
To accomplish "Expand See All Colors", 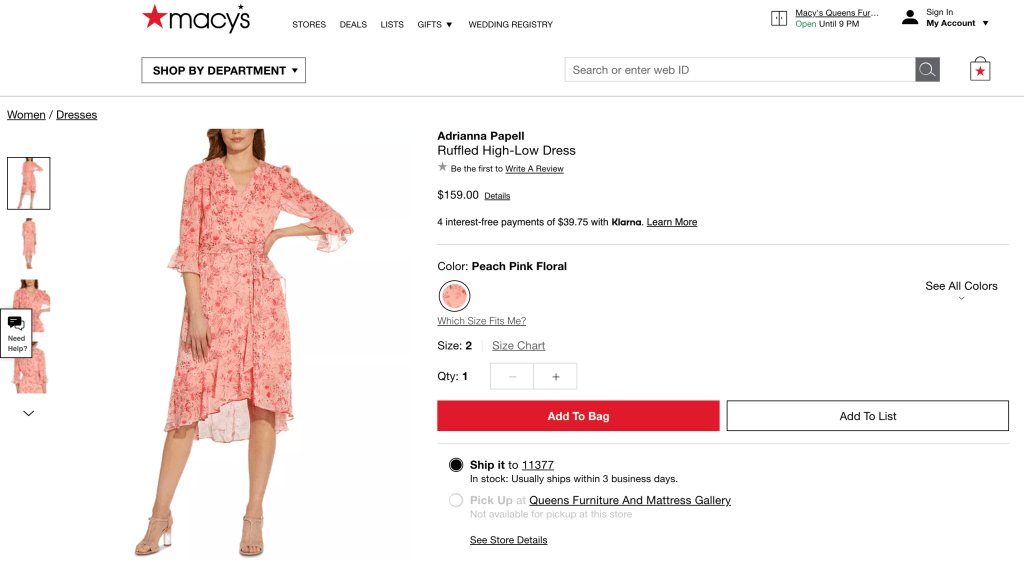I will (x=961, y=290).
